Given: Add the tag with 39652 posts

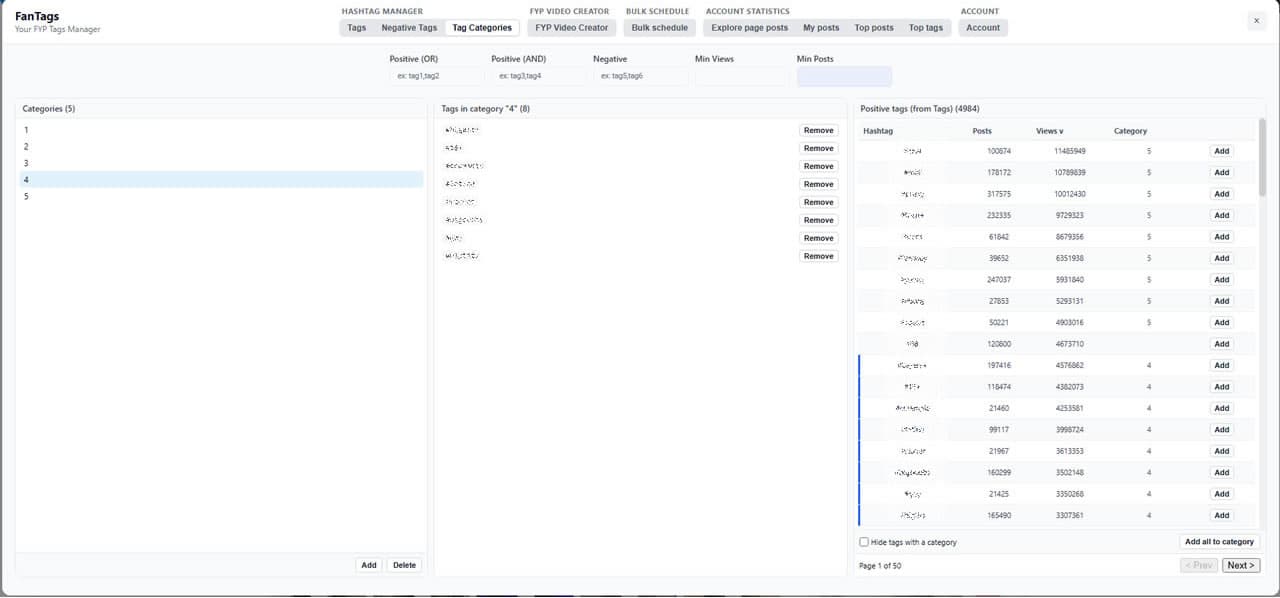Looking at the screenshot, I should [1221, 258].
